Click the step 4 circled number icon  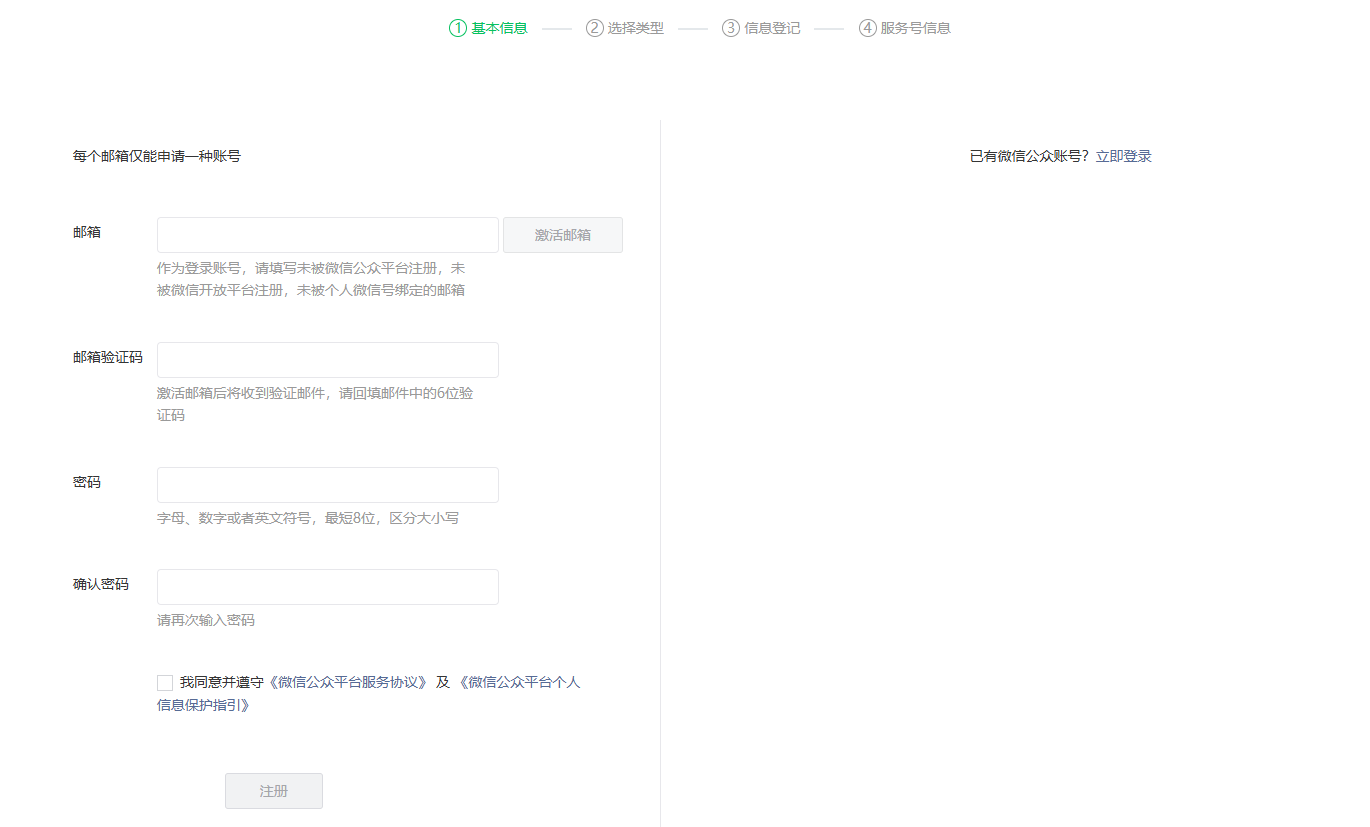(867, 28)
